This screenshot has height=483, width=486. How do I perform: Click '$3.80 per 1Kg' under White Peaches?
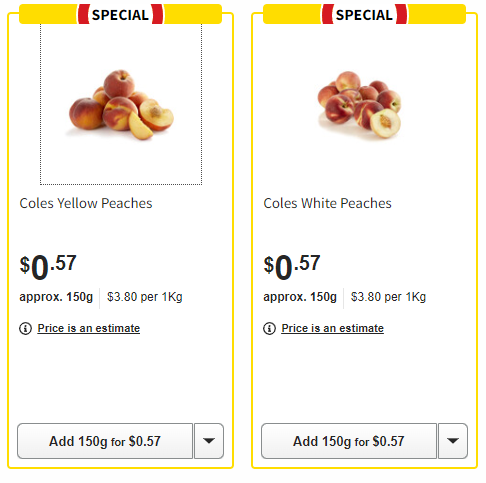point(388,297)
